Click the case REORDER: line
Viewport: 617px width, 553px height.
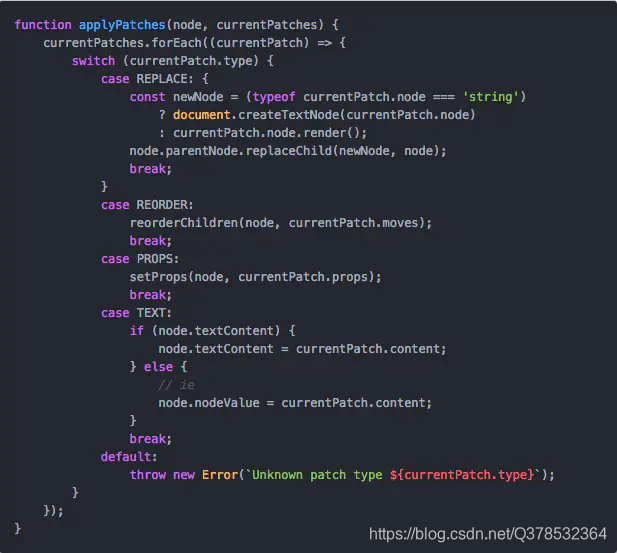pyautogui.click(x=147, y=205)
